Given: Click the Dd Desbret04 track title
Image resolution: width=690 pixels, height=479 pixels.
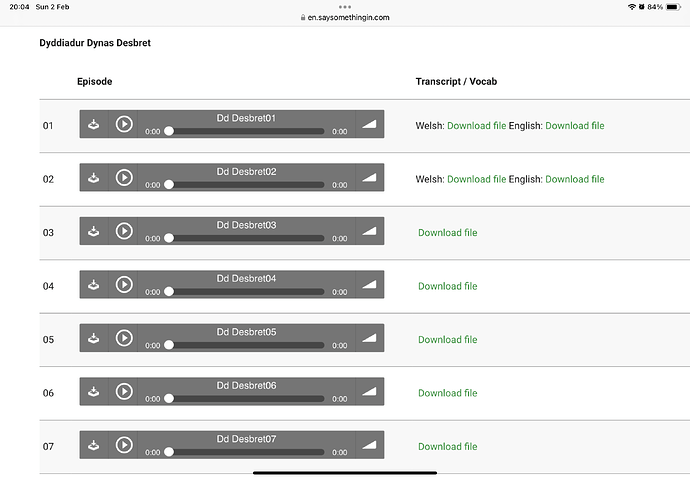Looking at the screenshot, I should (x=246, y=278).
